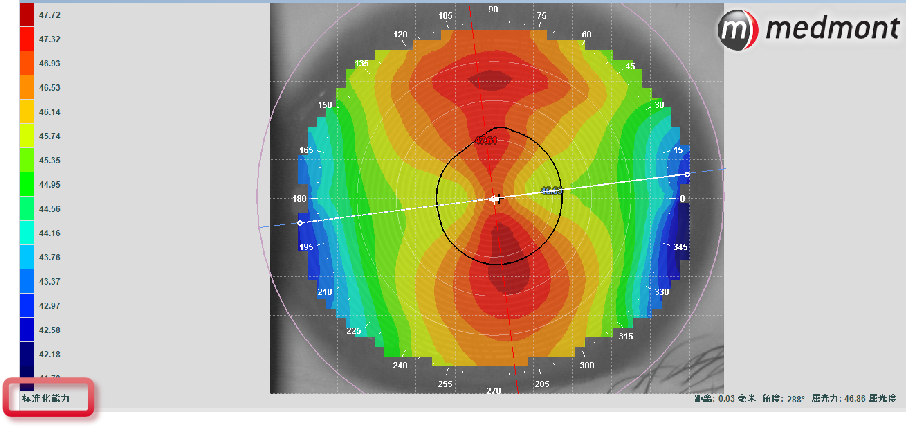Click the center cross marker on the map
Screen dimensions: 907x429
[x=496, y=199]
